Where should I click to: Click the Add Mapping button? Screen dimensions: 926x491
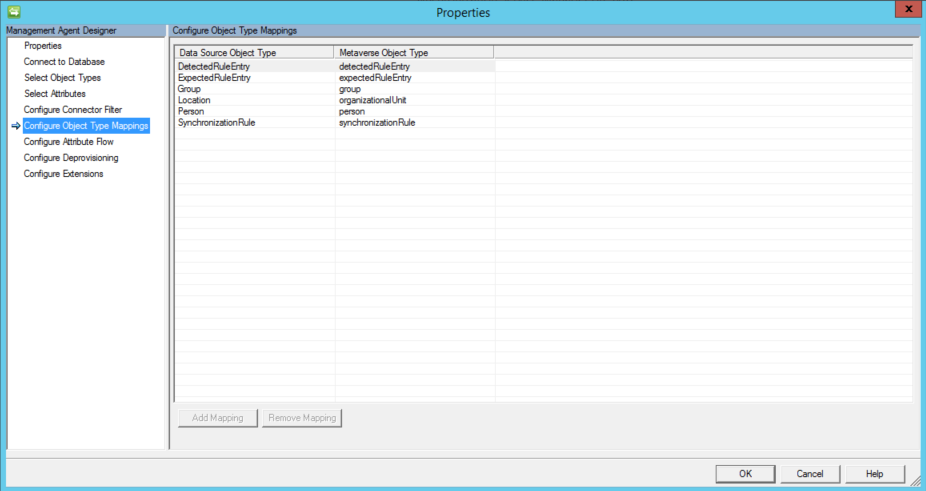point(217,418)
